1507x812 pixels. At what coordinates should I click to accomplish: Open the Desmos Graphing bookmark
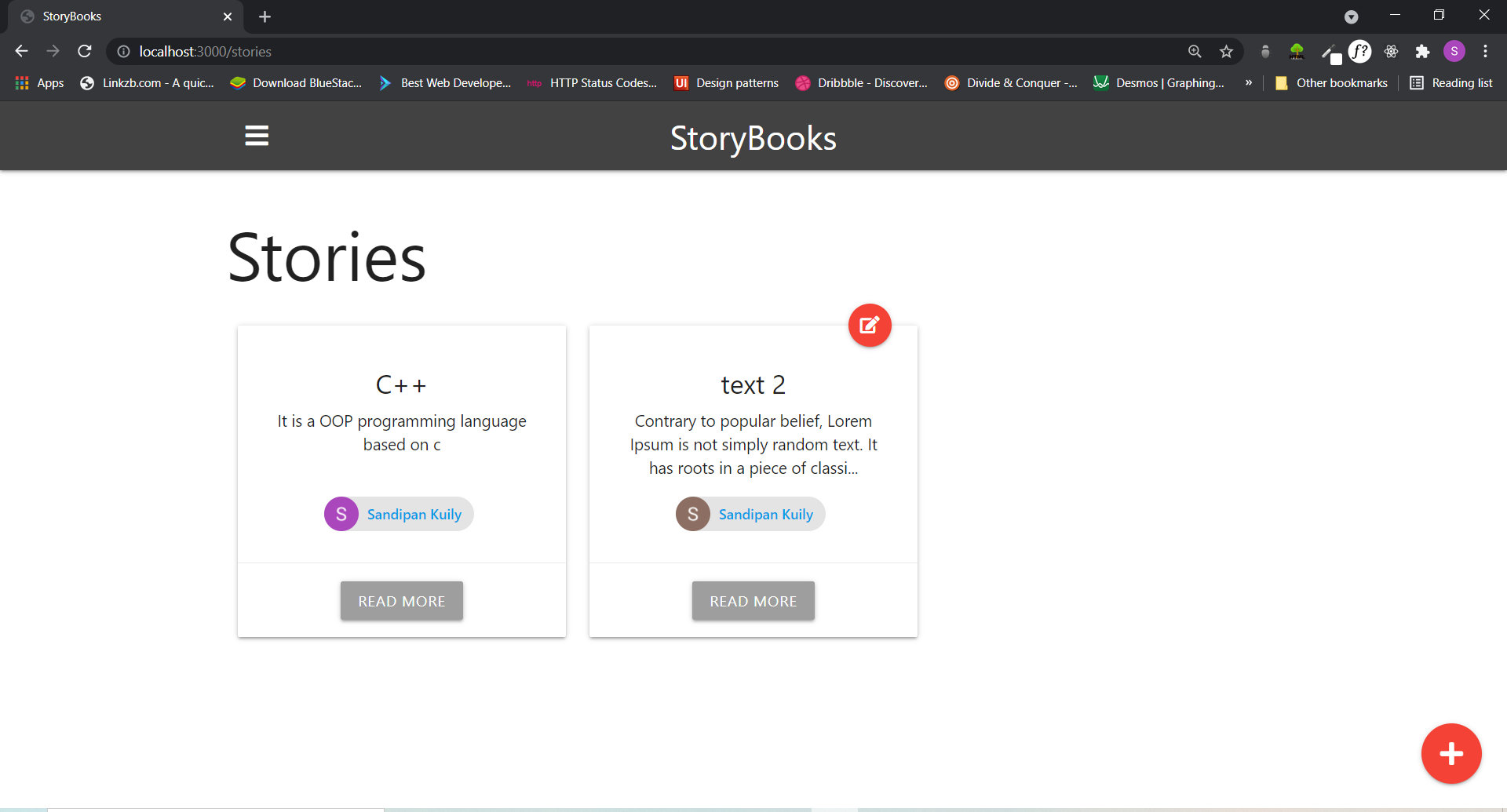pos(1159,82)
